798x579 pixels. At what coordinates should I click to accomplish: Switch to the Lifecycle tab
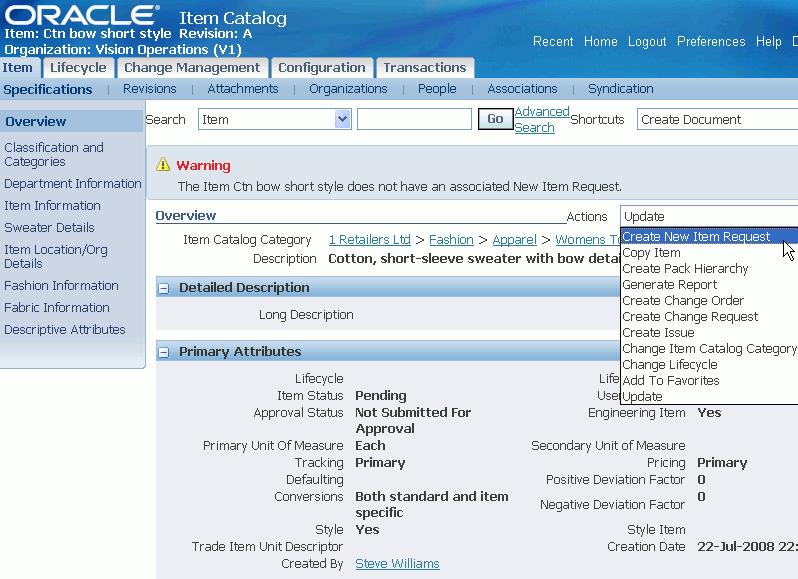(x=78, y=68)
